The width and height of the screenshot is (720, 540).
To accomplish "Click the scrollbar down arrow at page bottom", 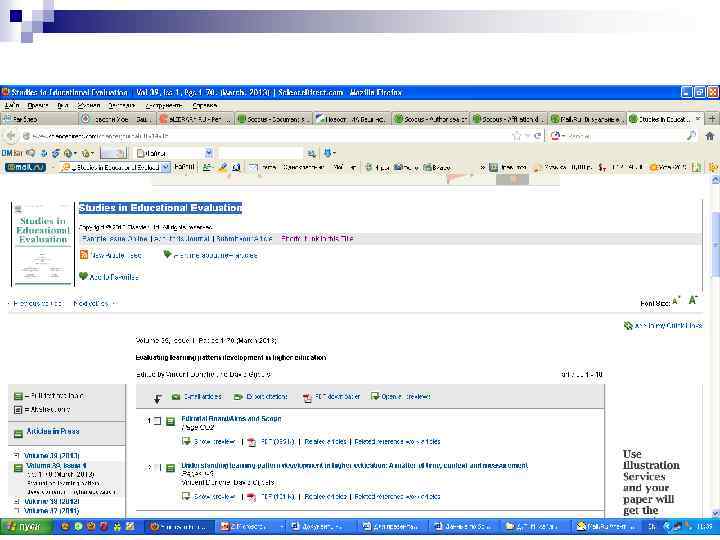I will click(x=715, y=513).
